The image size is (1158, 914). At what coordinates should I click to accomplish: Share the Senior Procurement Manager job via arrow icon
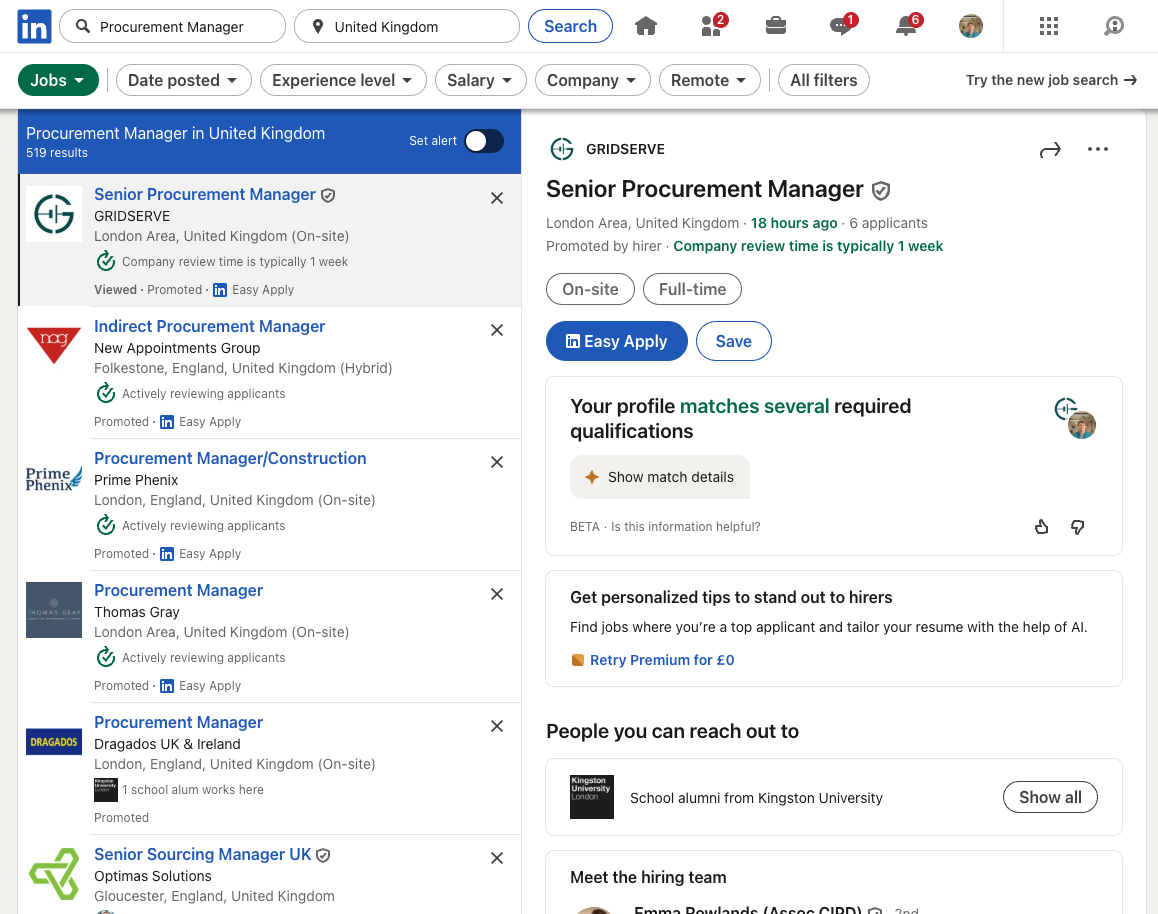click(x=1049, y=150)
